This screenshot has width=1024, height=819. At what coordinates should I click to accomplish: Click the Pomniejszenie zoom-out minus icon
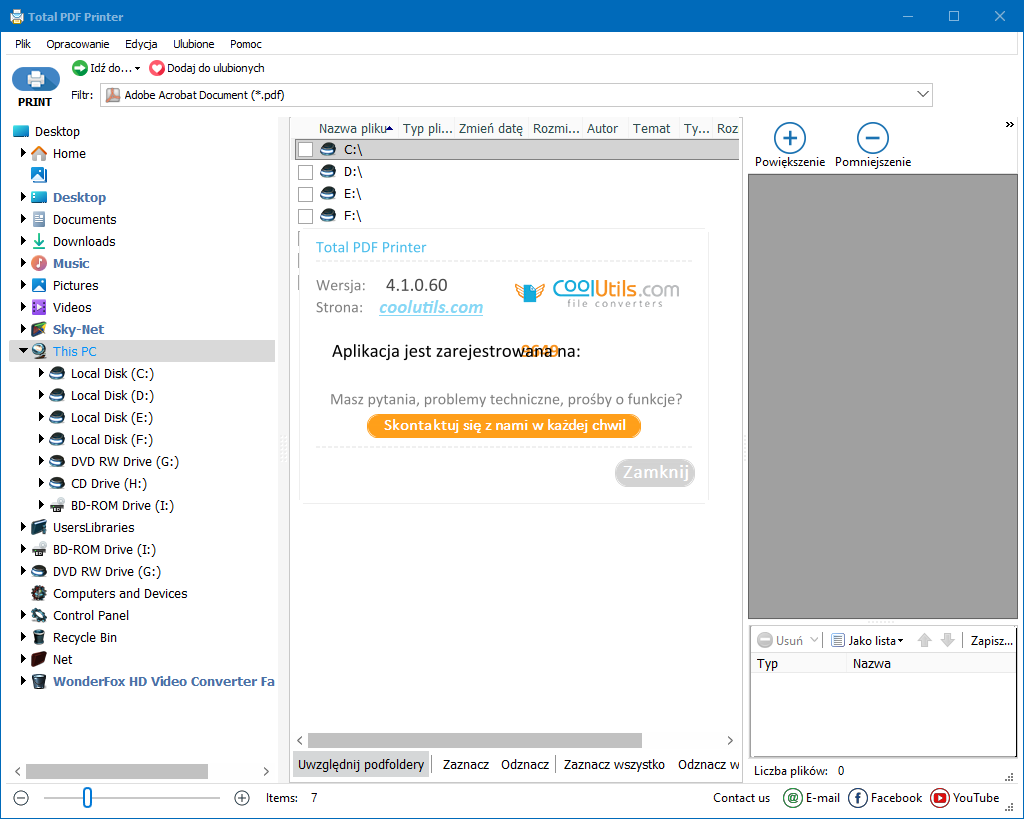coord(872,138)
